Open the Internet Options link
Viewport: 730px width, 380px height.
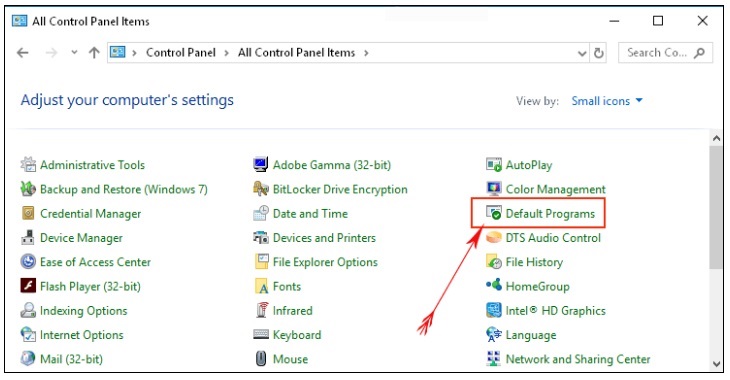(81, 335)
